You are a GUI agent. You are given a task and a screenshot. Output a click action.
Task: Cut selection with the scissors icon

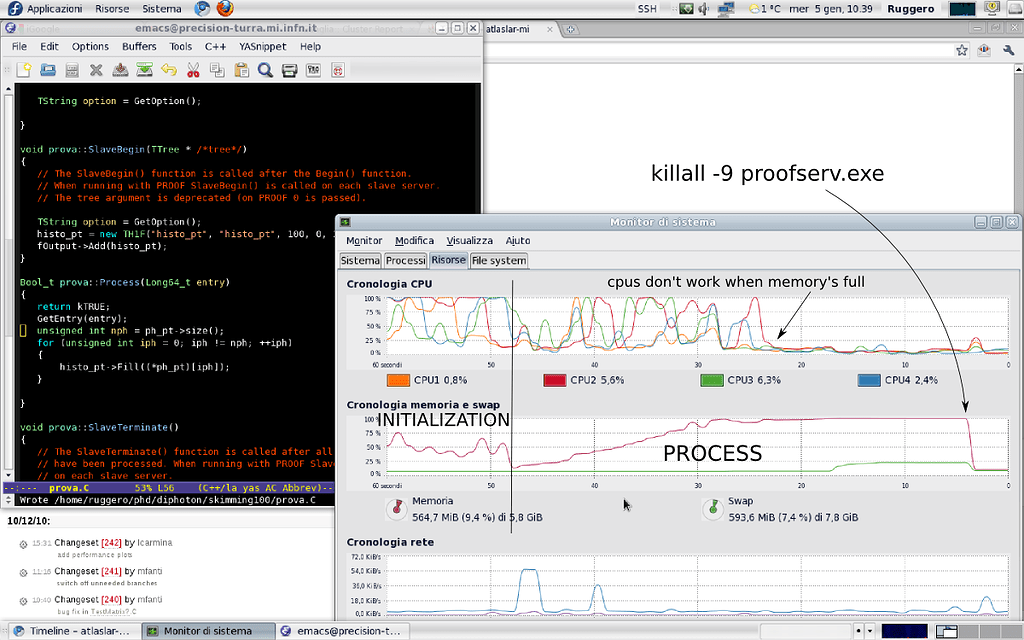point(193,70)
